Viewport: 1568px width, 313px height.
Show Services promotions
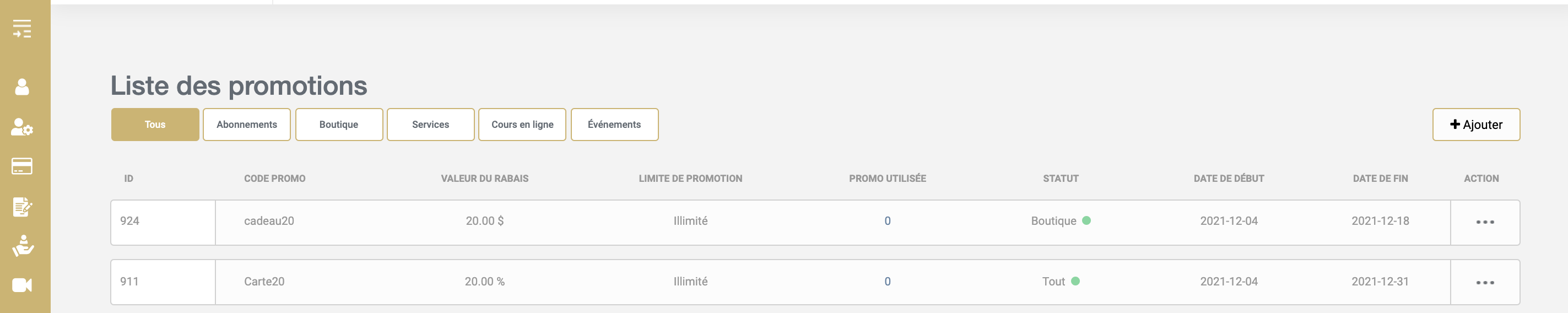[x=430, y=124]
